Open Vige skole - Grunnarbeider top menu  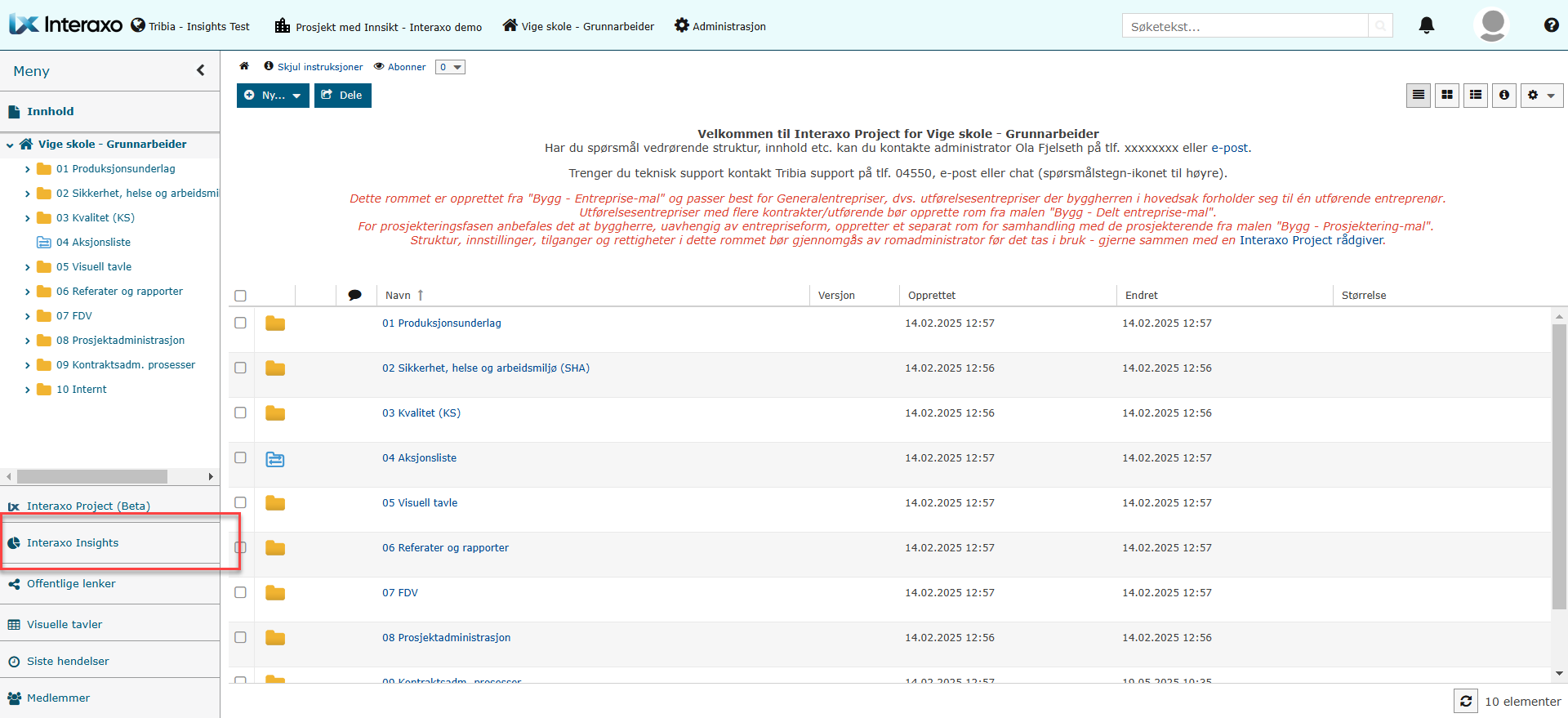(x=578, y=26)
